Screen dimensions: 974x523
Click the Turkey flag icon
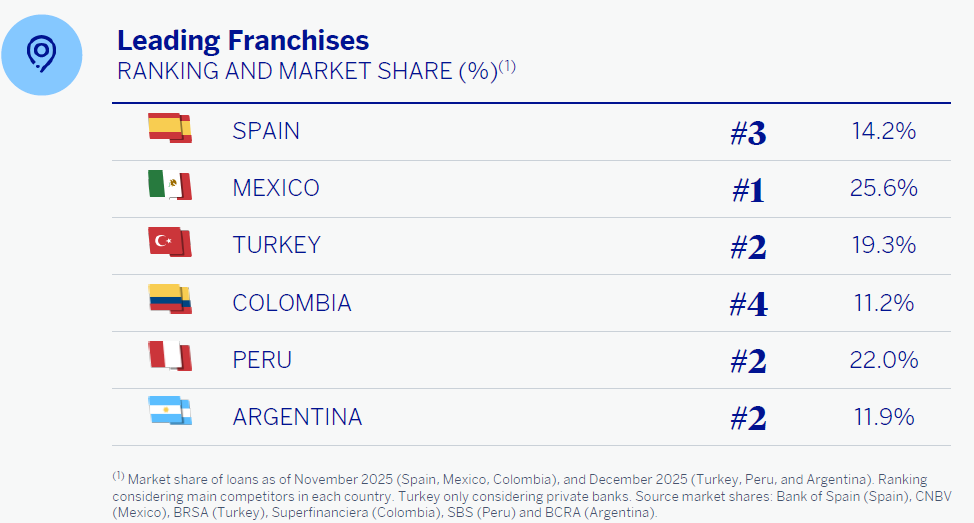169,244
